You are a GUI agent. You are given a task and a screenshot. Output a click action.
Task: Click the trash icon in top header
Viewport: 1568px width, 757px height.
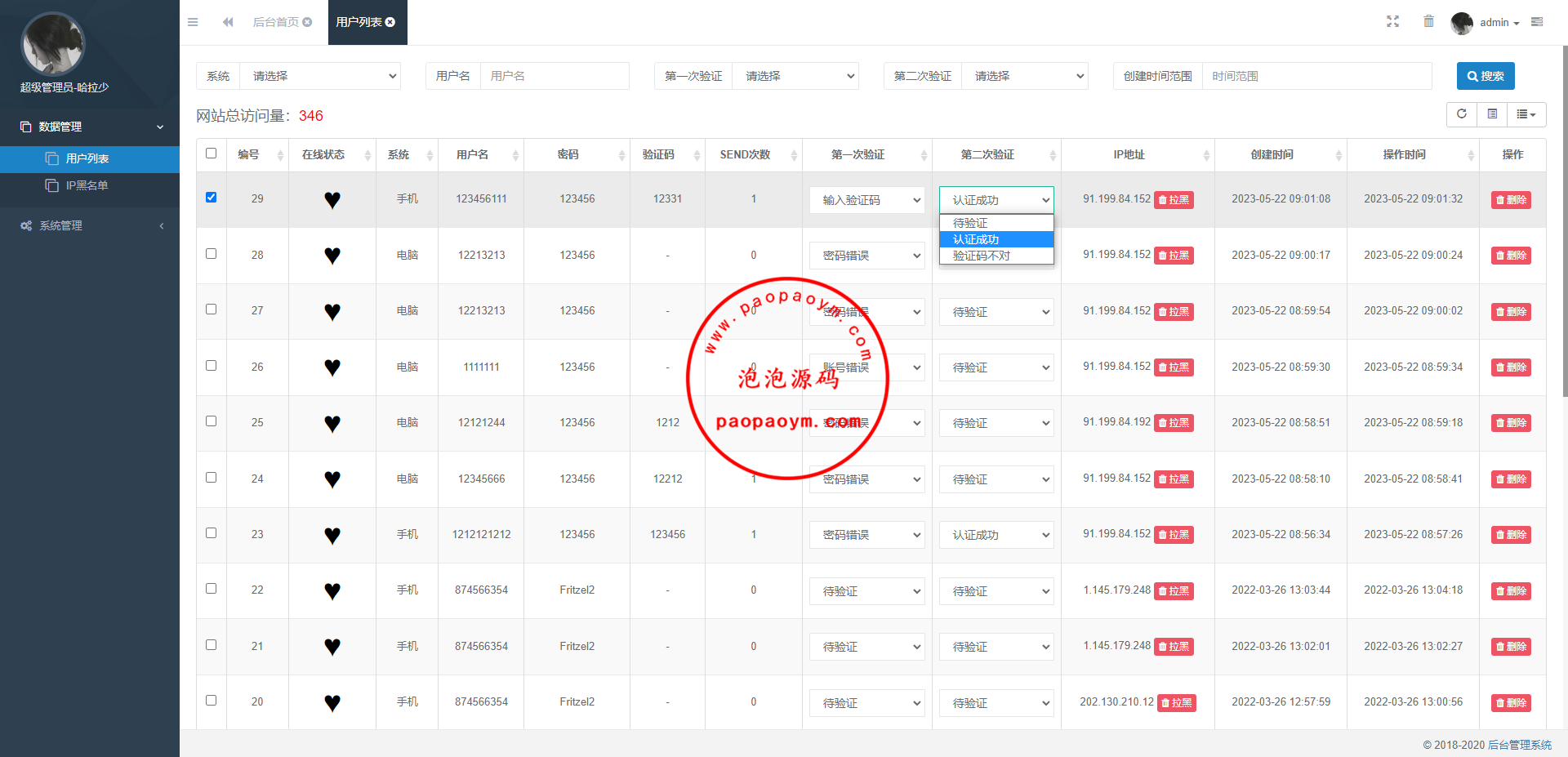(x=1428, y=22)
